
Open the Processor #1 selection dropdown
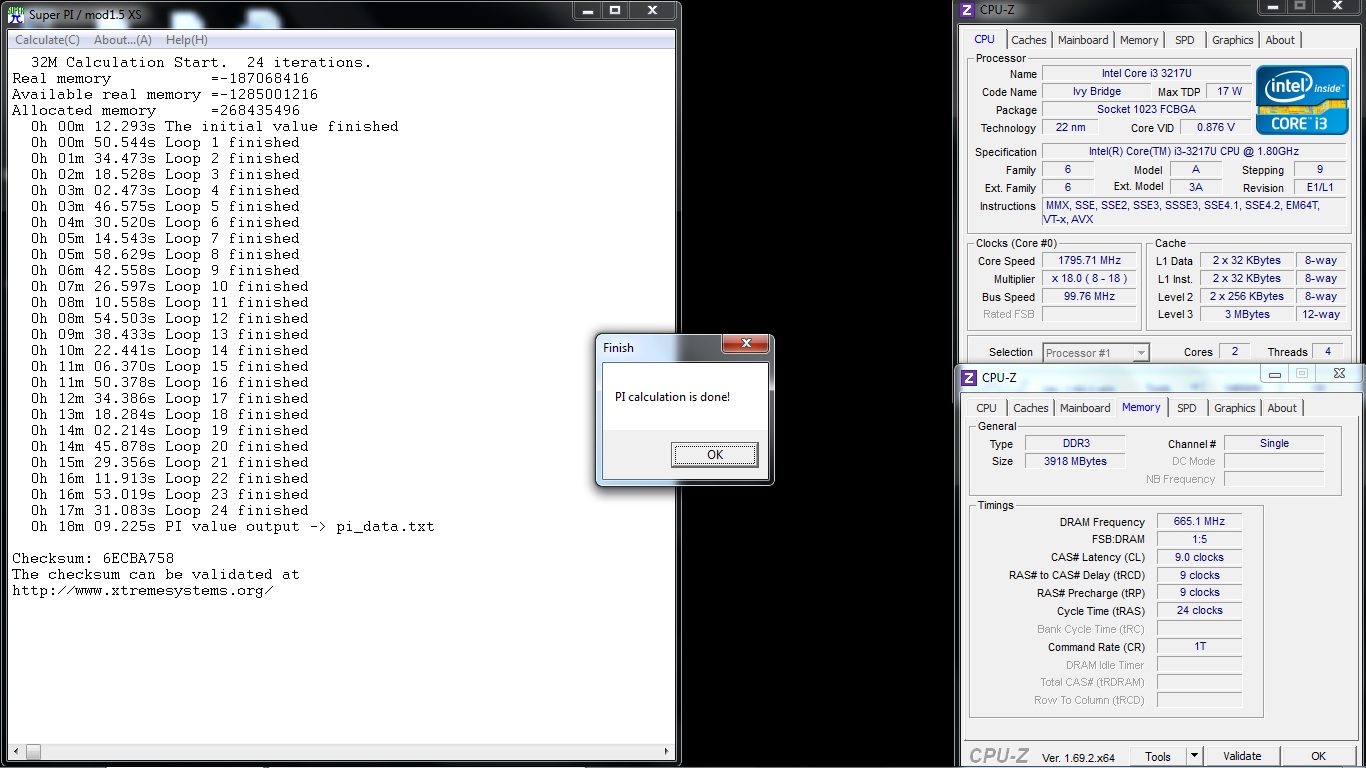coord(1096,352)
